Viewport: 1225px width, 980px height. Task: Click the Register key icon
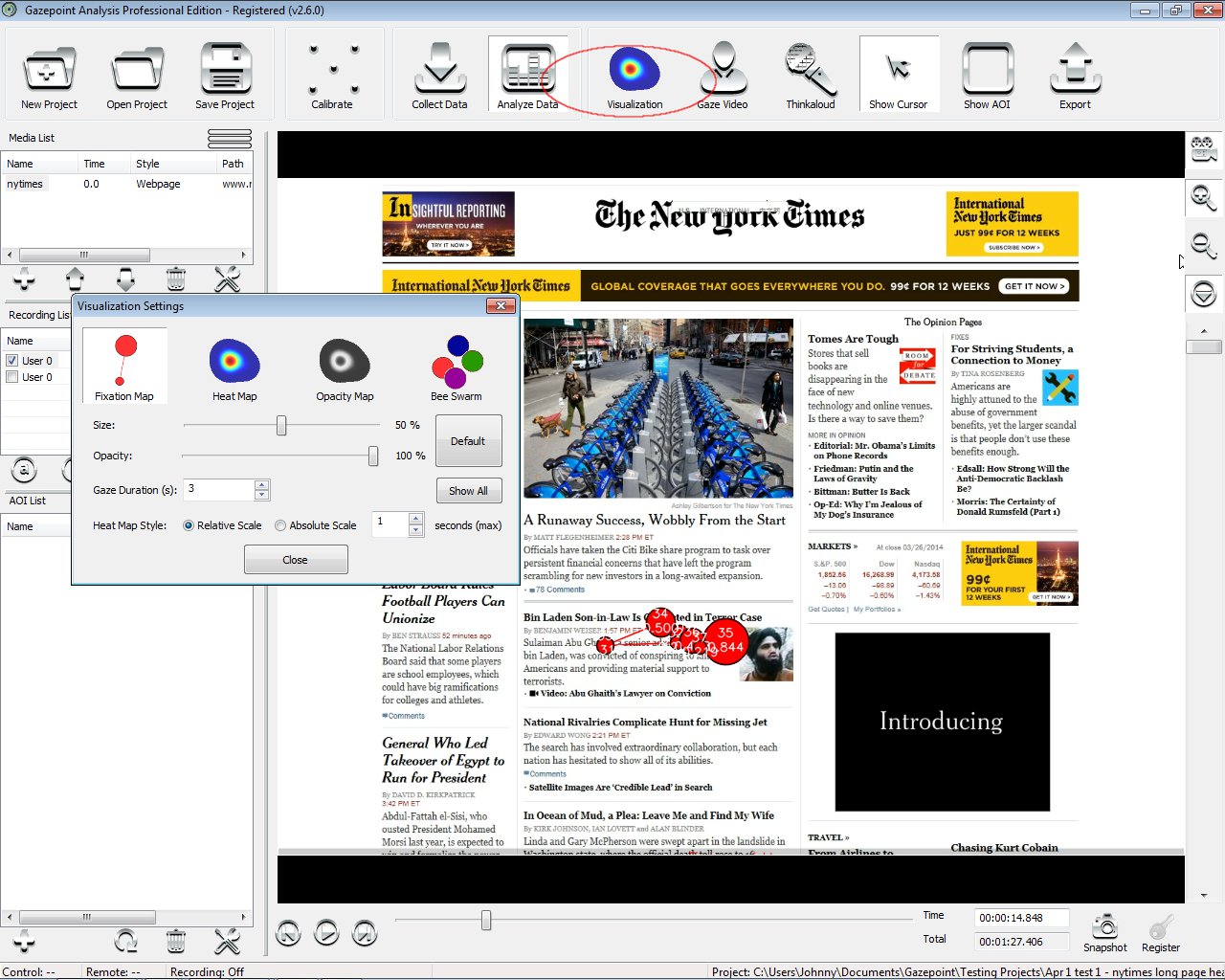click(1161, 926)
